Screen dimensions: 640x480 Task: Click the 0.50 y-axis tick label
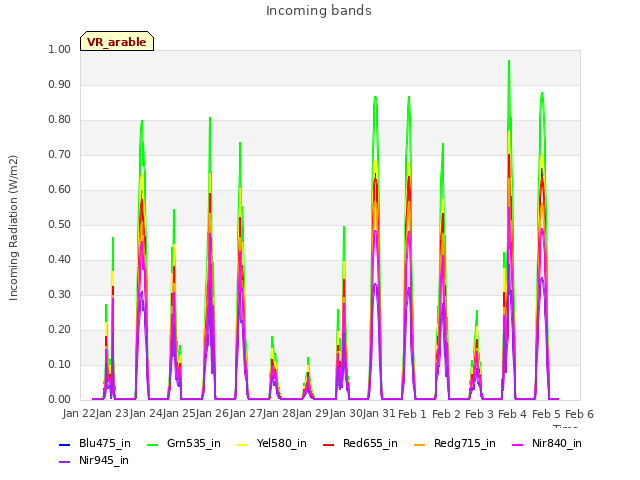60,224
